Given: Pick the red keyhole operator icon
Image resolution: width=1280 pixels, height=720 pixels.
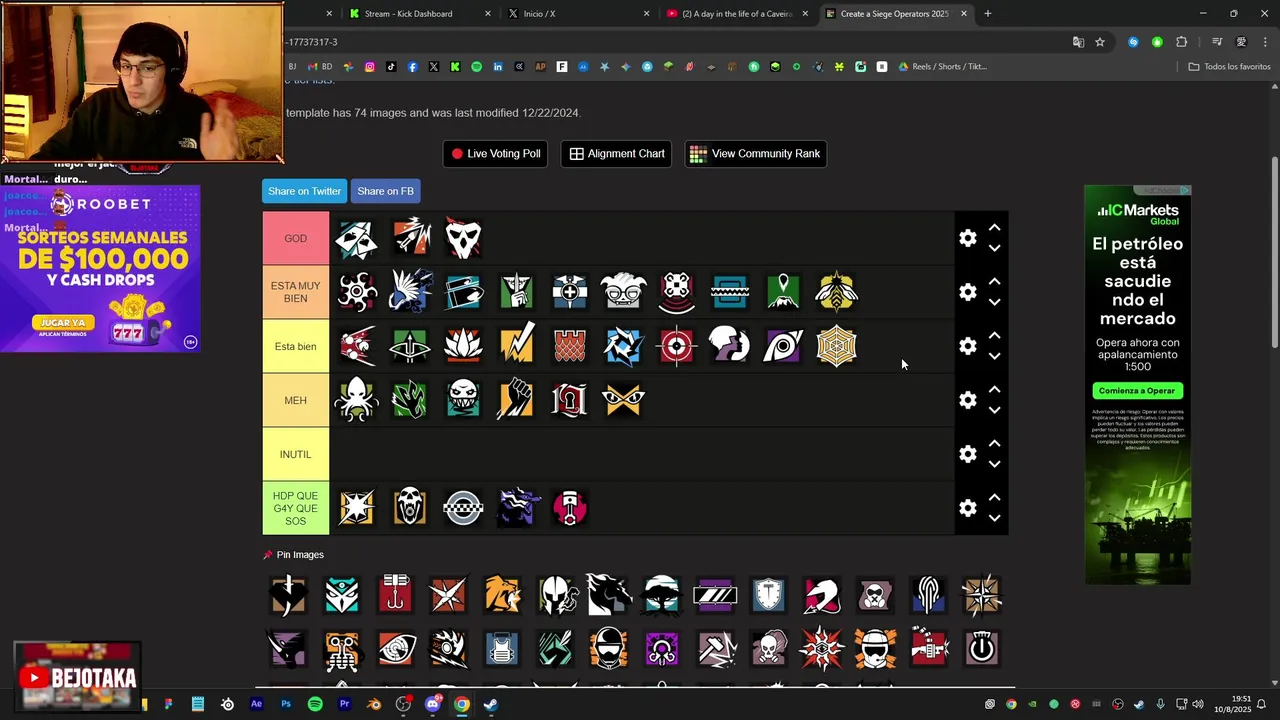Looking at the screenshot, I should point(570,400).
